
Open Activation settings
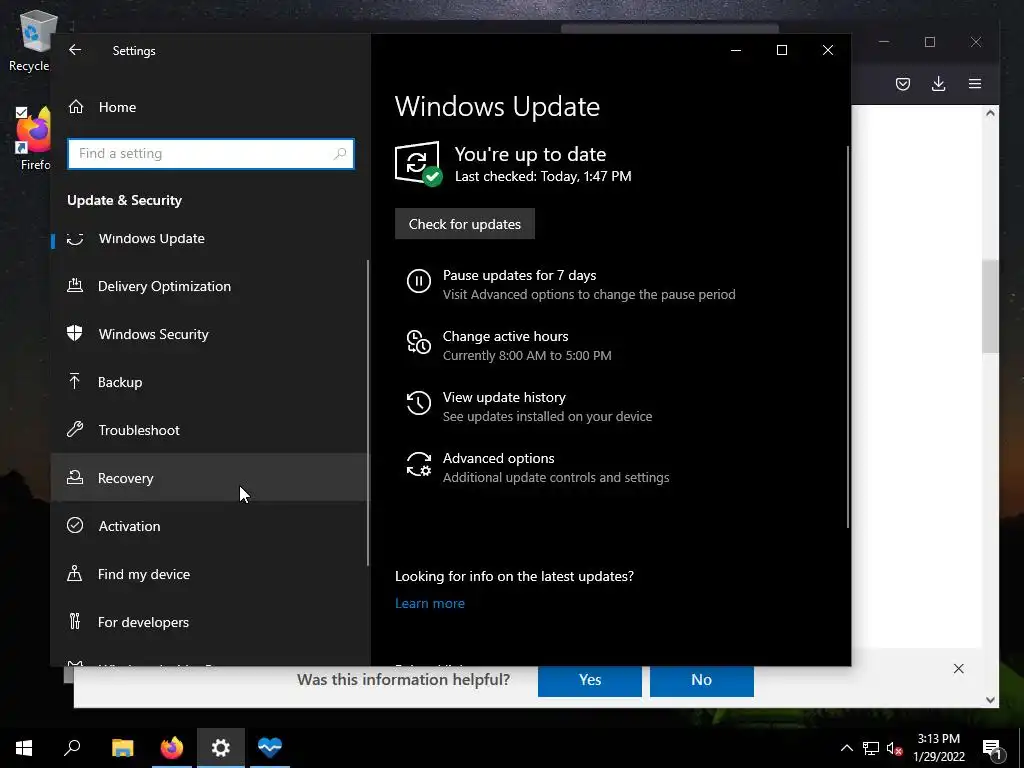pos(210,526)
